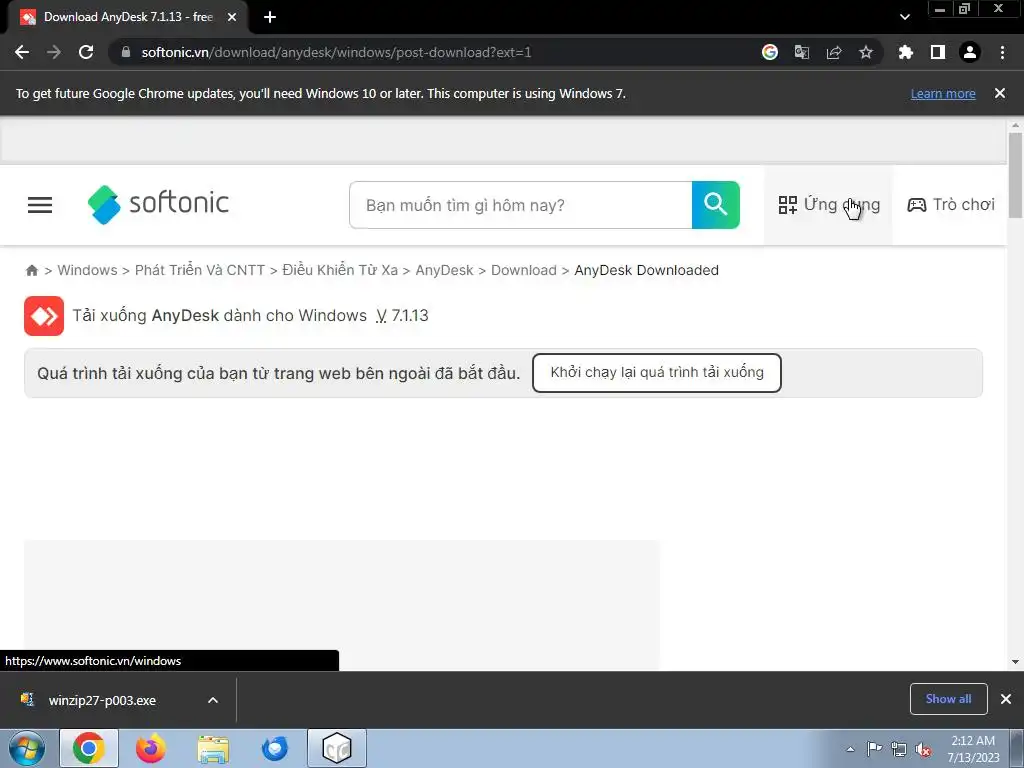View site info via the padlock icon
Image resolution: width=1024 pixels, height=768 pixels.
pyautogui.click(x=126, y=52)
